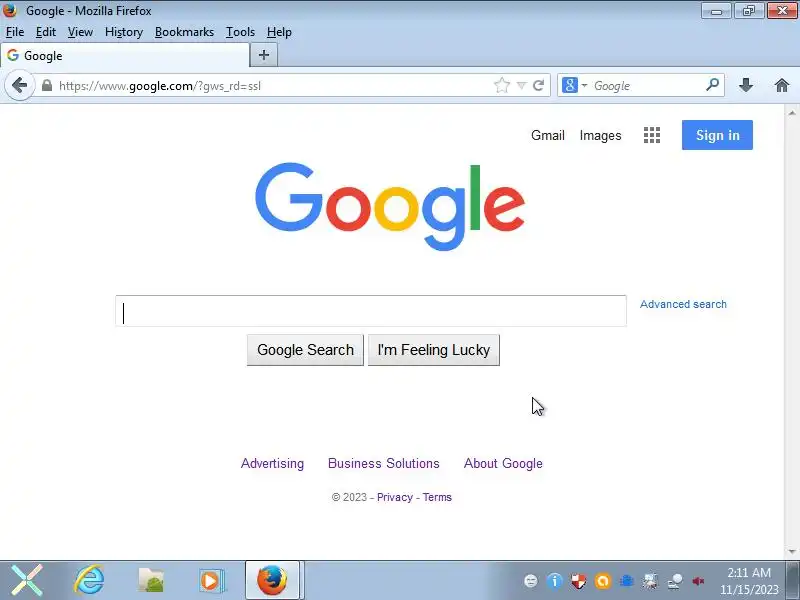Open the Google apps grid
The image size is (800, 600).
coord(652,135)
